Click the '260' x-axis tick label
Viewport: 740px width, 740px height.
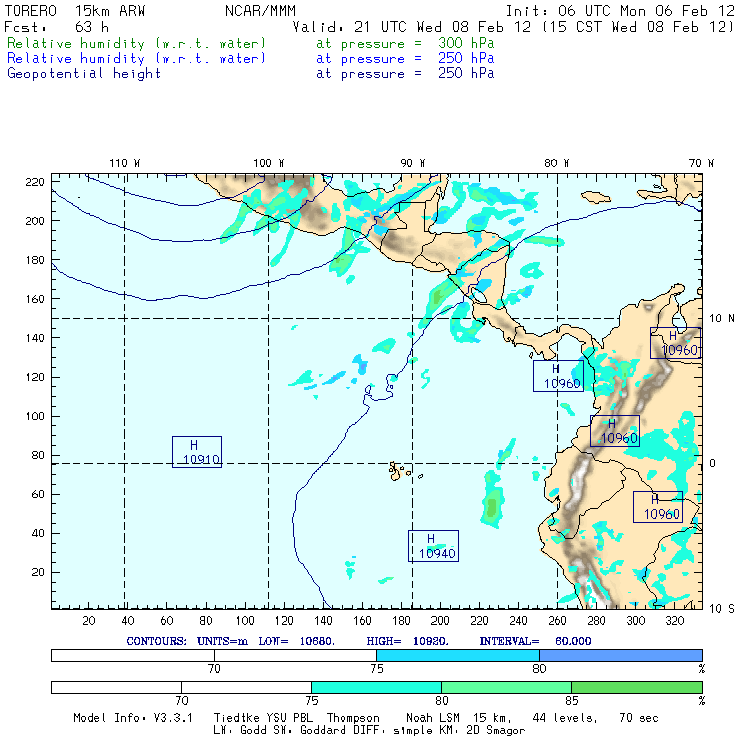coord(557,621)
